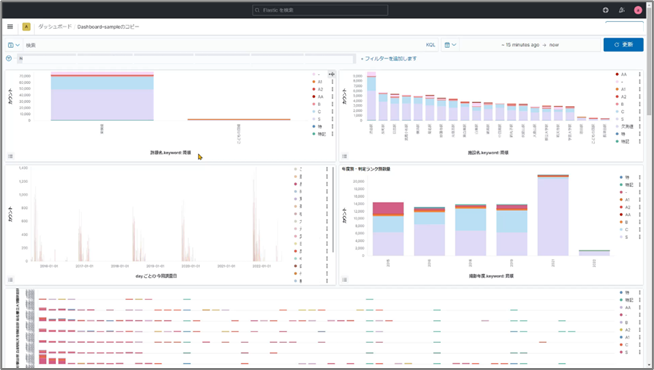Screen dimensions: 654x370
Task: Open panel options in the first chart
Action: 332,74
